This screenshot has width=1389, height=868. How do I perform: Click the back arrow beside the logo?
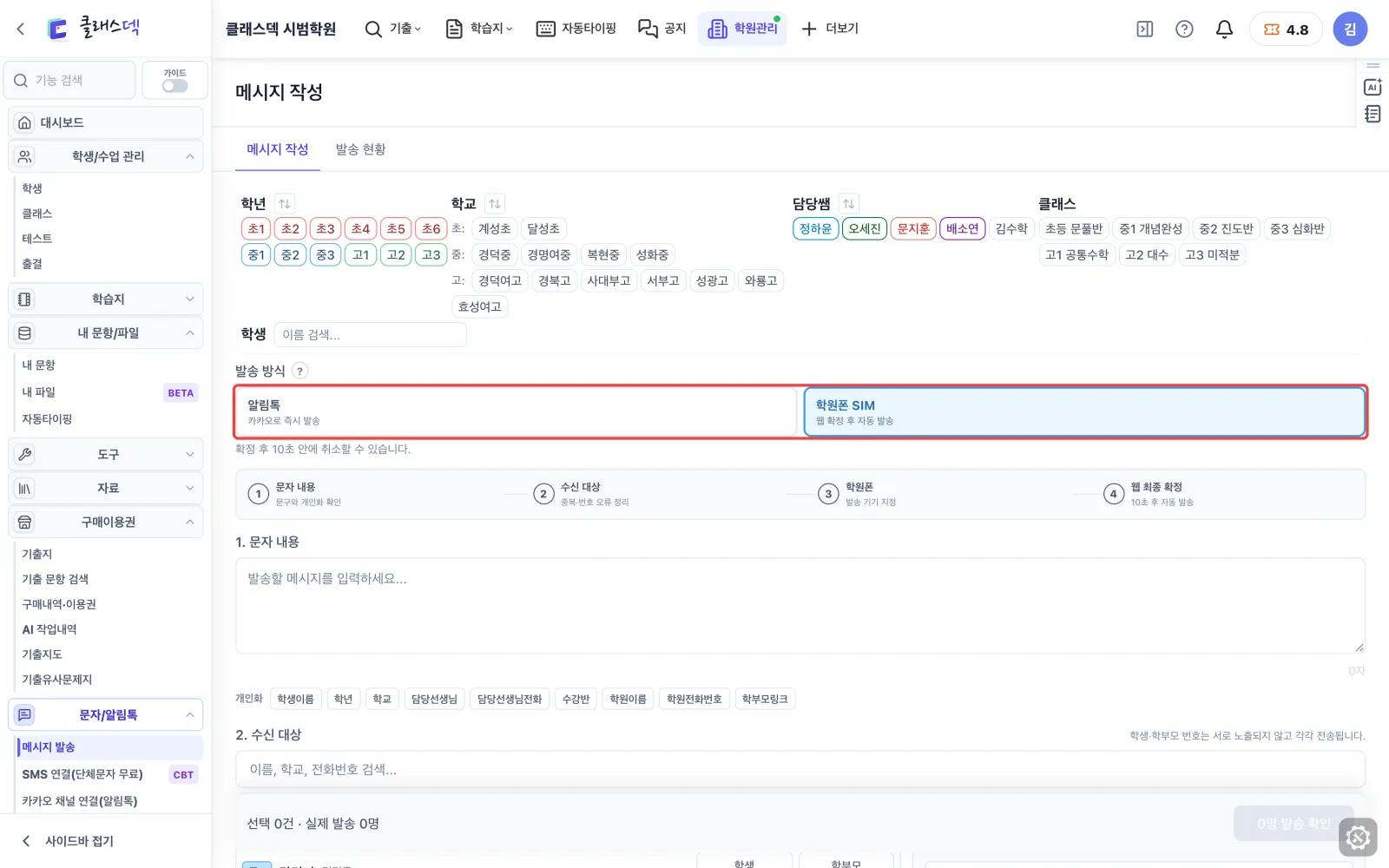click(x=21, y=29)
